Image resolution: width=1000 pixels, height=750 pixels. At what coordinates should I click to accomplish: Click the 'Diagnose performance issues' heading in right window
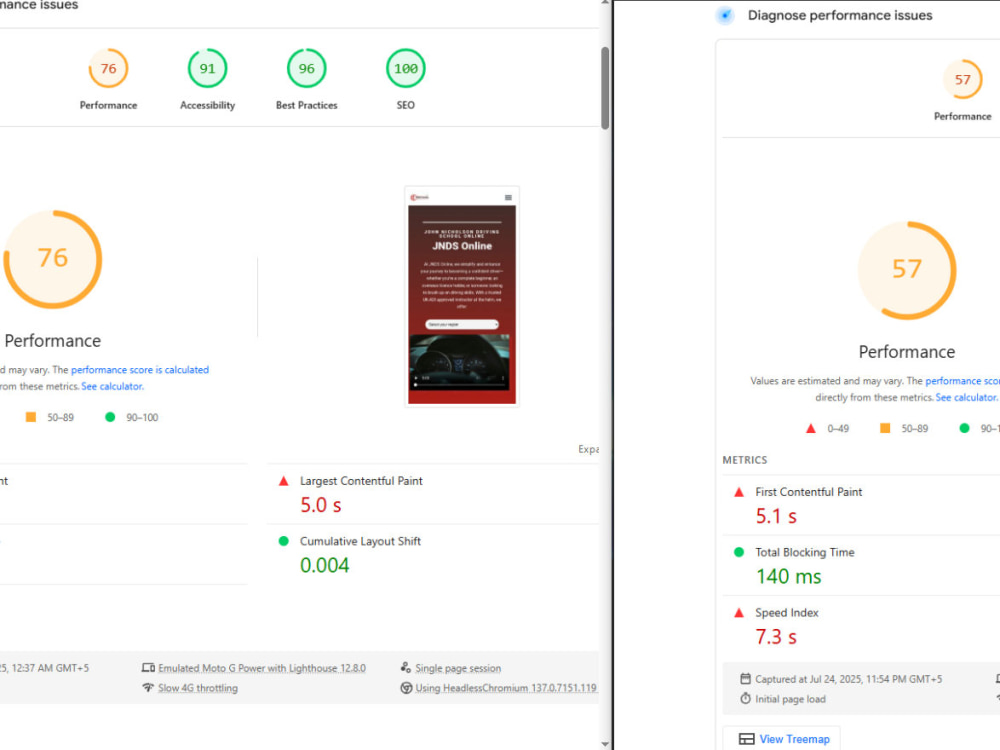[x=840, y=15]
